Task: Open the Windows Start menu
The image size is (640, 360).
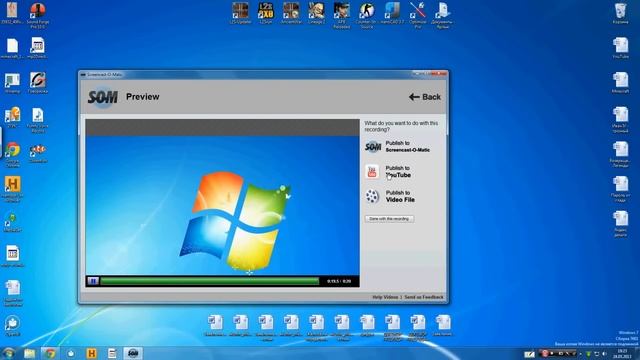Action: tap(8, 353)
